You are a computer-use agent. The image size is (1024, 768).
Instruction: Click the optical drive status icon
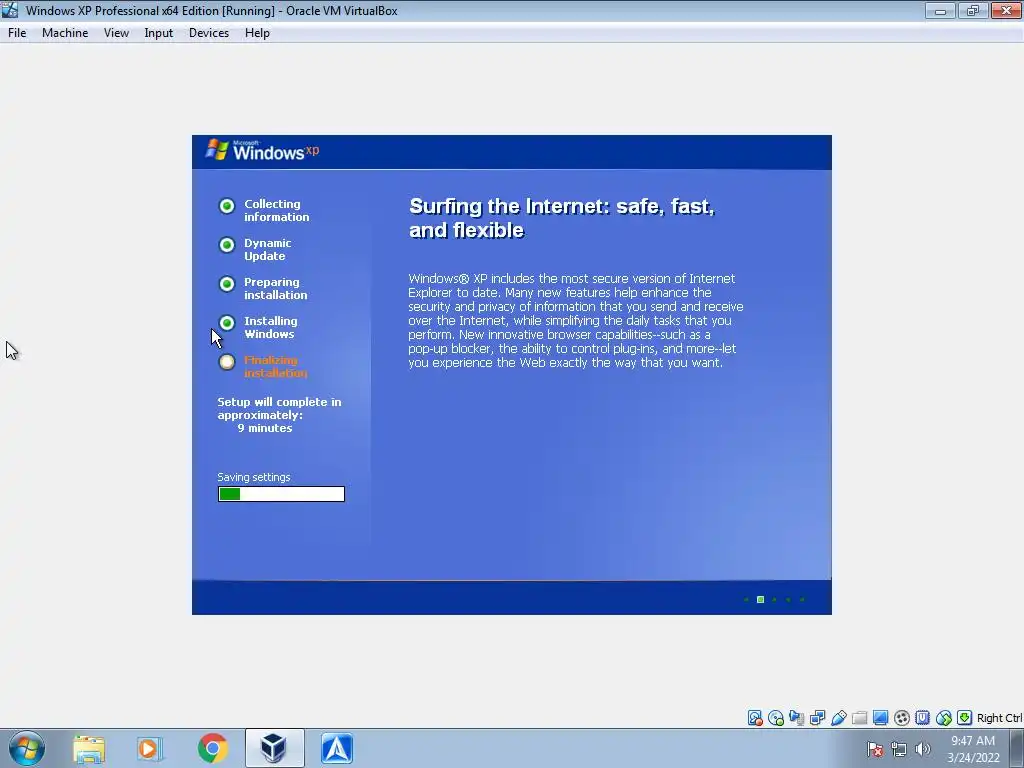(776, 718)
